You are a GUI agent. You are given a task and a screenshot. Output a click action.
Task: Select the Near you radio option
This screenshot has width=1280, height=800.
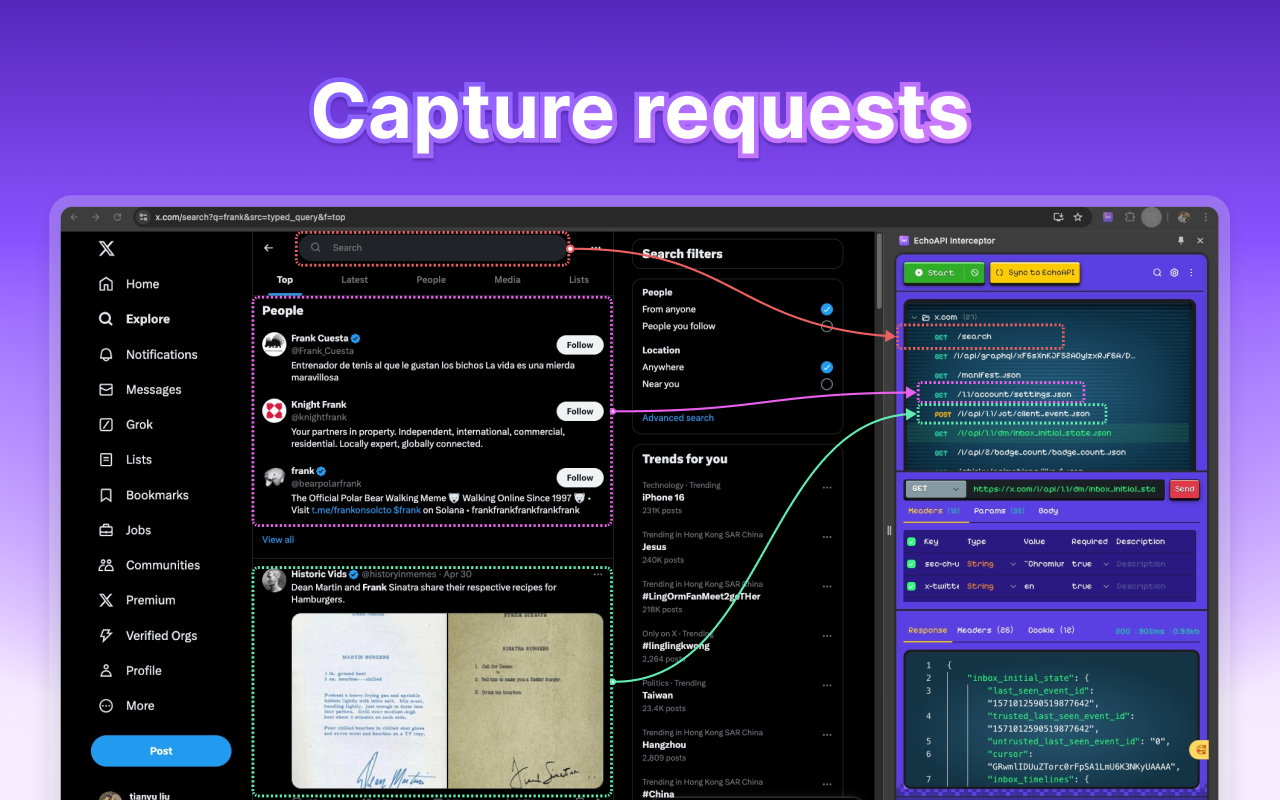click(x=826, y=384)
